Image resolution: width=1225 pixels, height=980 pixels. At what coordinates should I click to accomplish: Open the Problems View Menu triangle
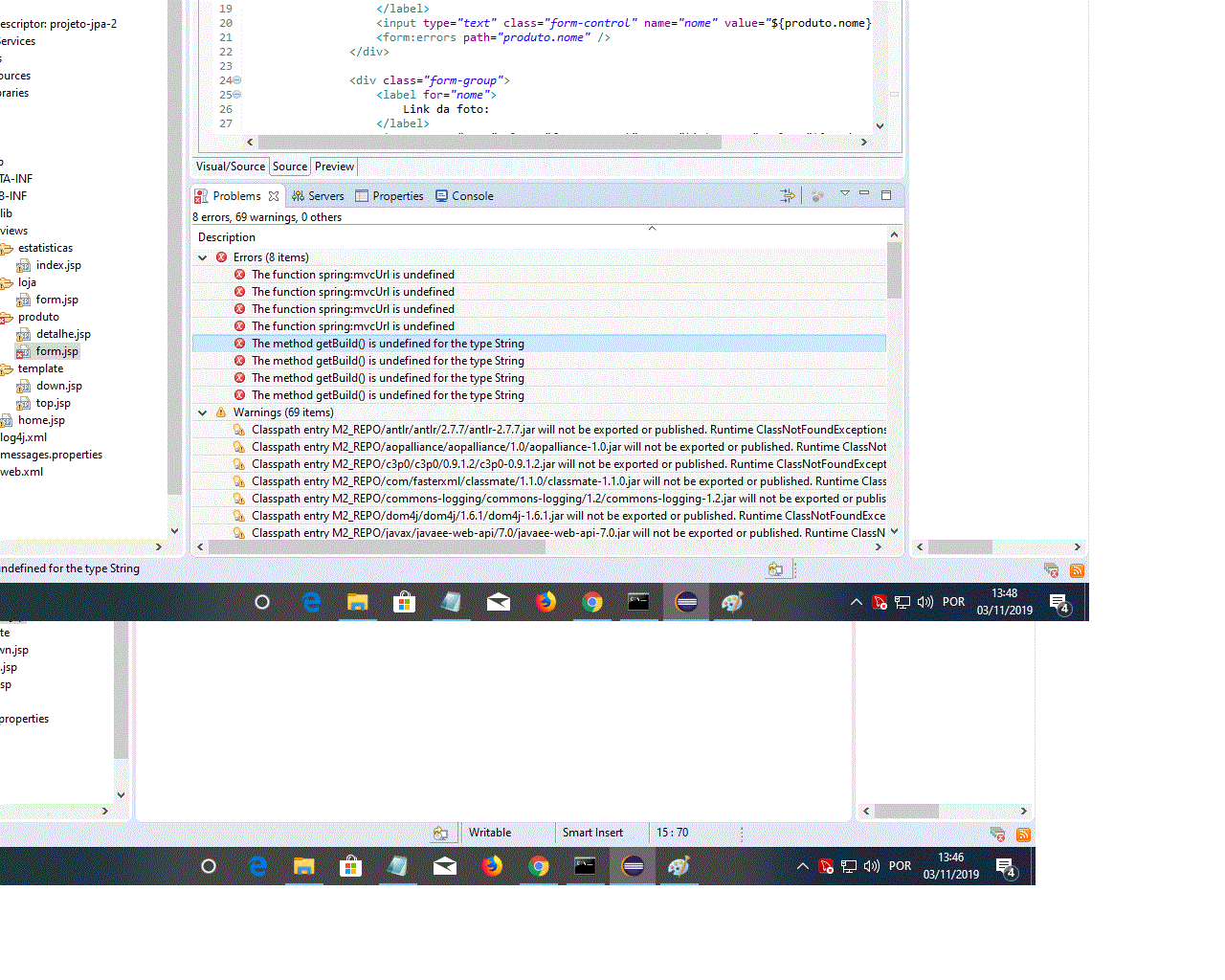[845, 193]
